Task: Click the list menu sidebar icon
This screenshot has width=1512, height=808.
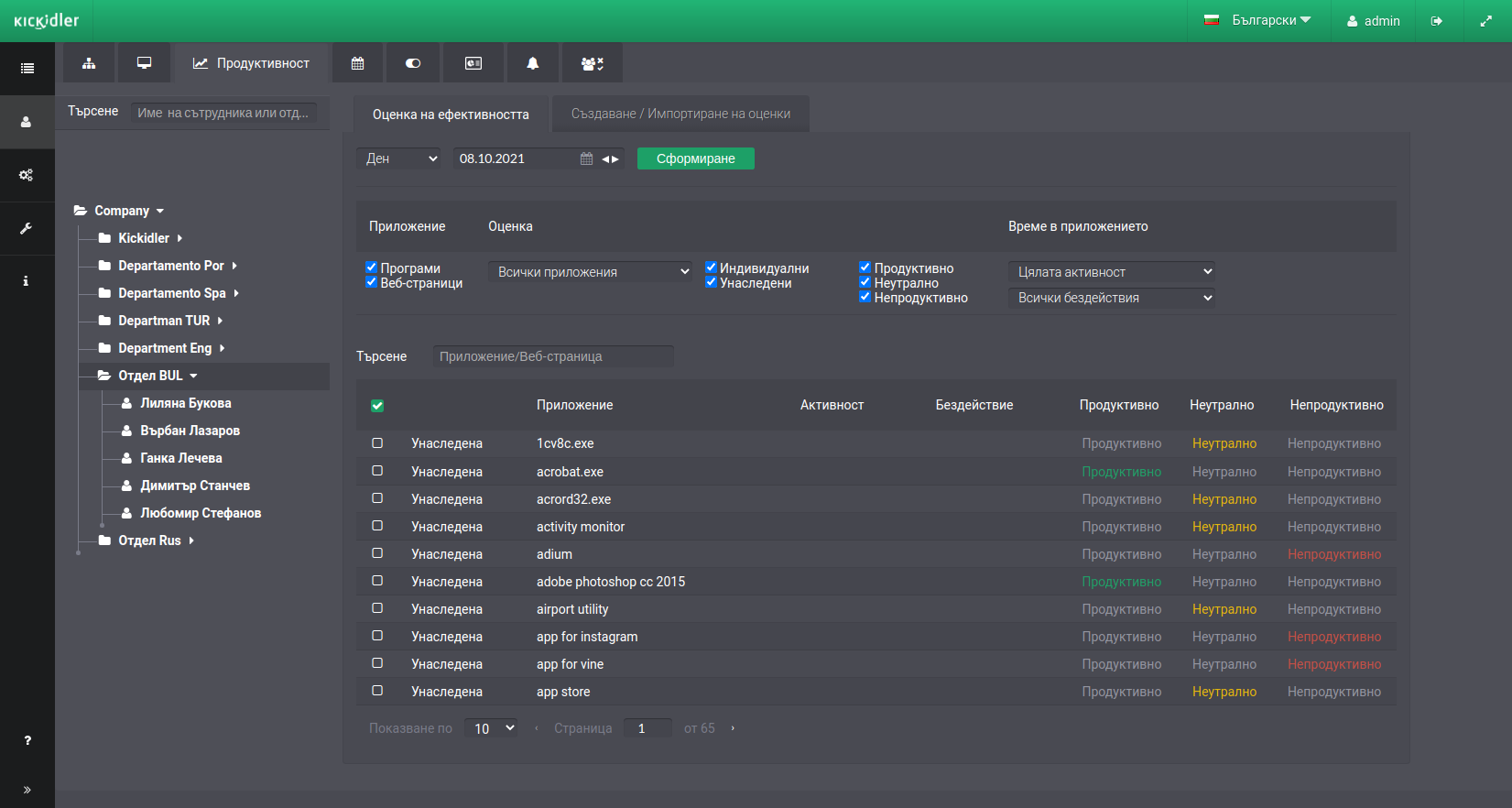Action: [27, 69]
